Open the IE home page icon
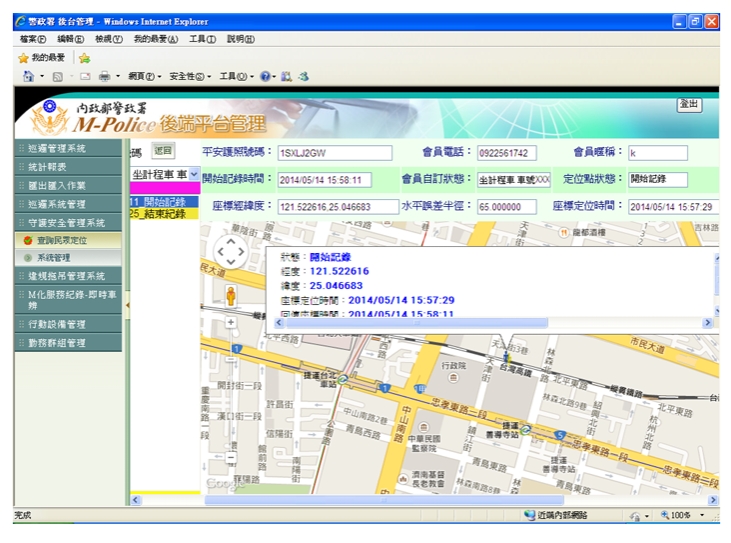 click(28, 76)
